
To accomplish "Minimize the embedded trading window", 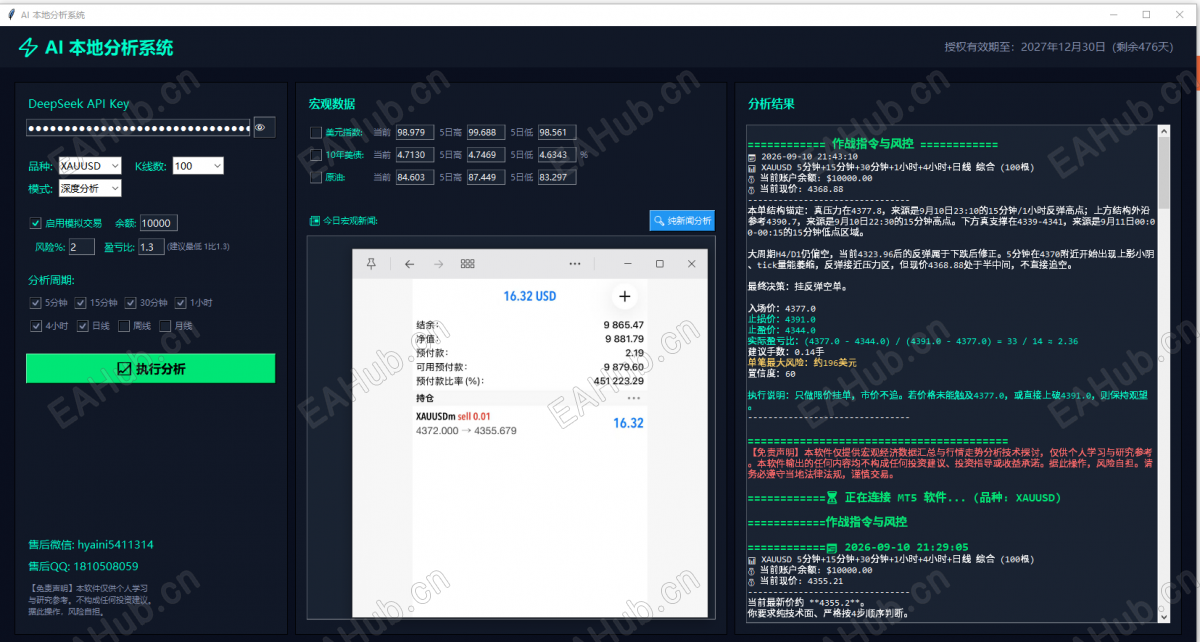I will (629, 264).
